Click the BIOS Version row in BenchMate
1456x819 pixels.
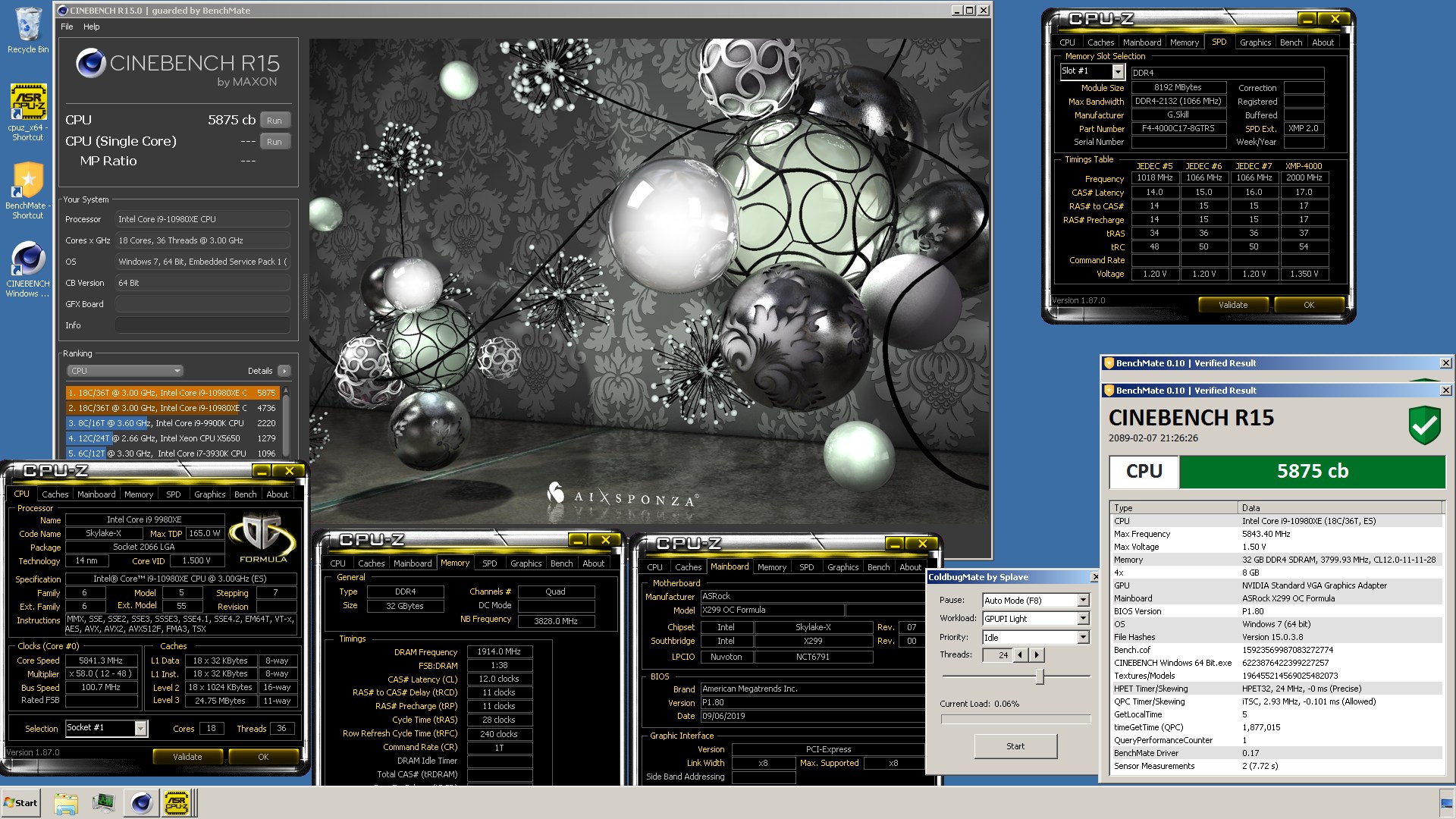click(x=1276, y=611)
